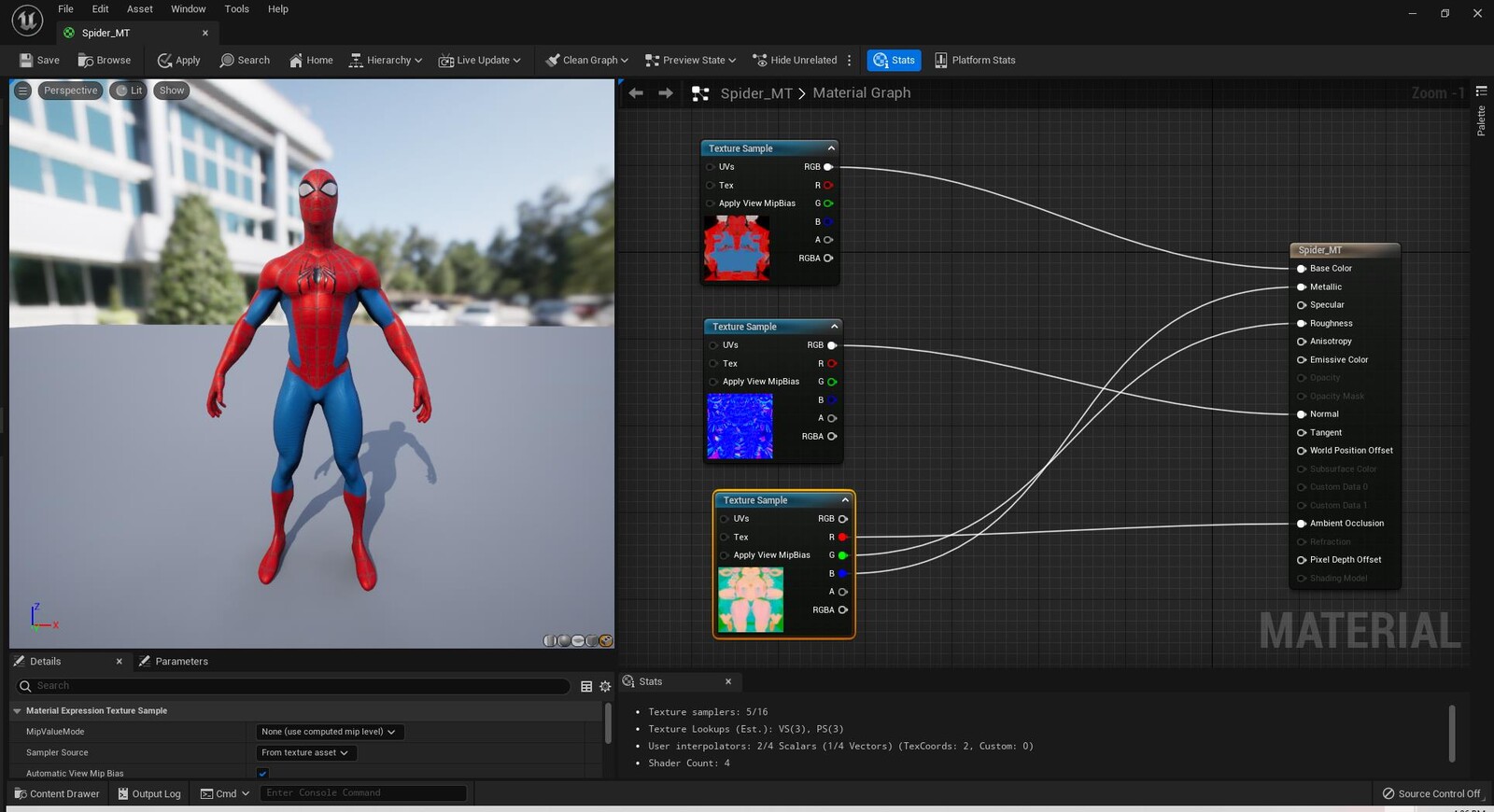This screenshot has width=1494, height=812.
Task: Open the File menu
Action: 65,9
